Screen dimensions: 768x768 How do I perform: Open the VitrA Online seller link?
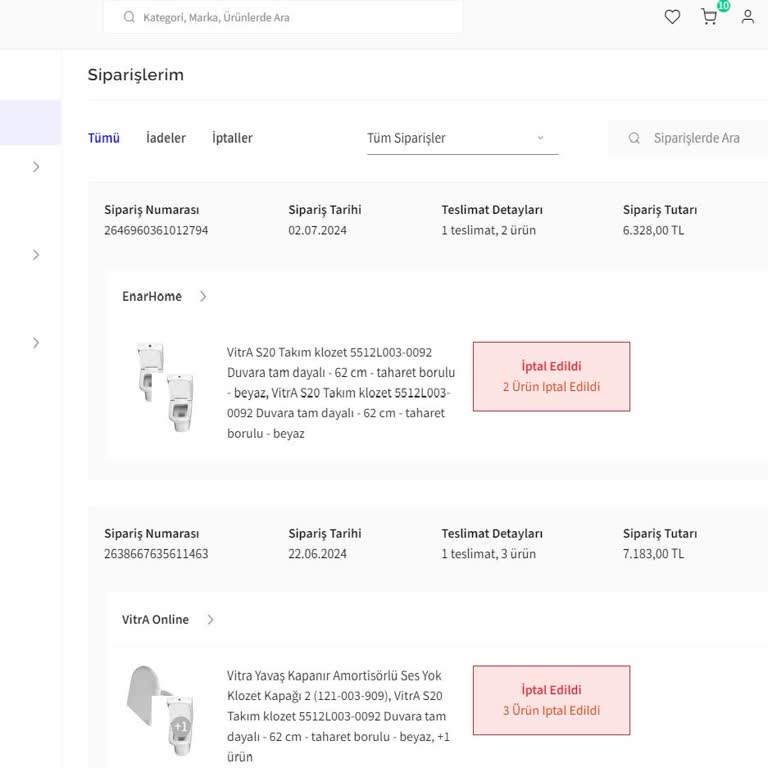[155, 620]
